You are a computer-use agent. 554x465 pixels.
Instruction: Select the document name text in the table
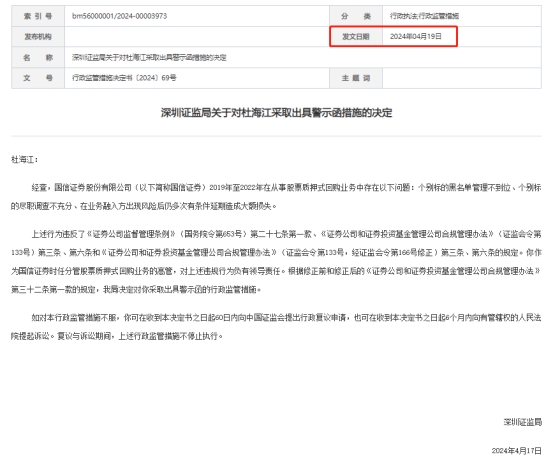click(149, 57)
